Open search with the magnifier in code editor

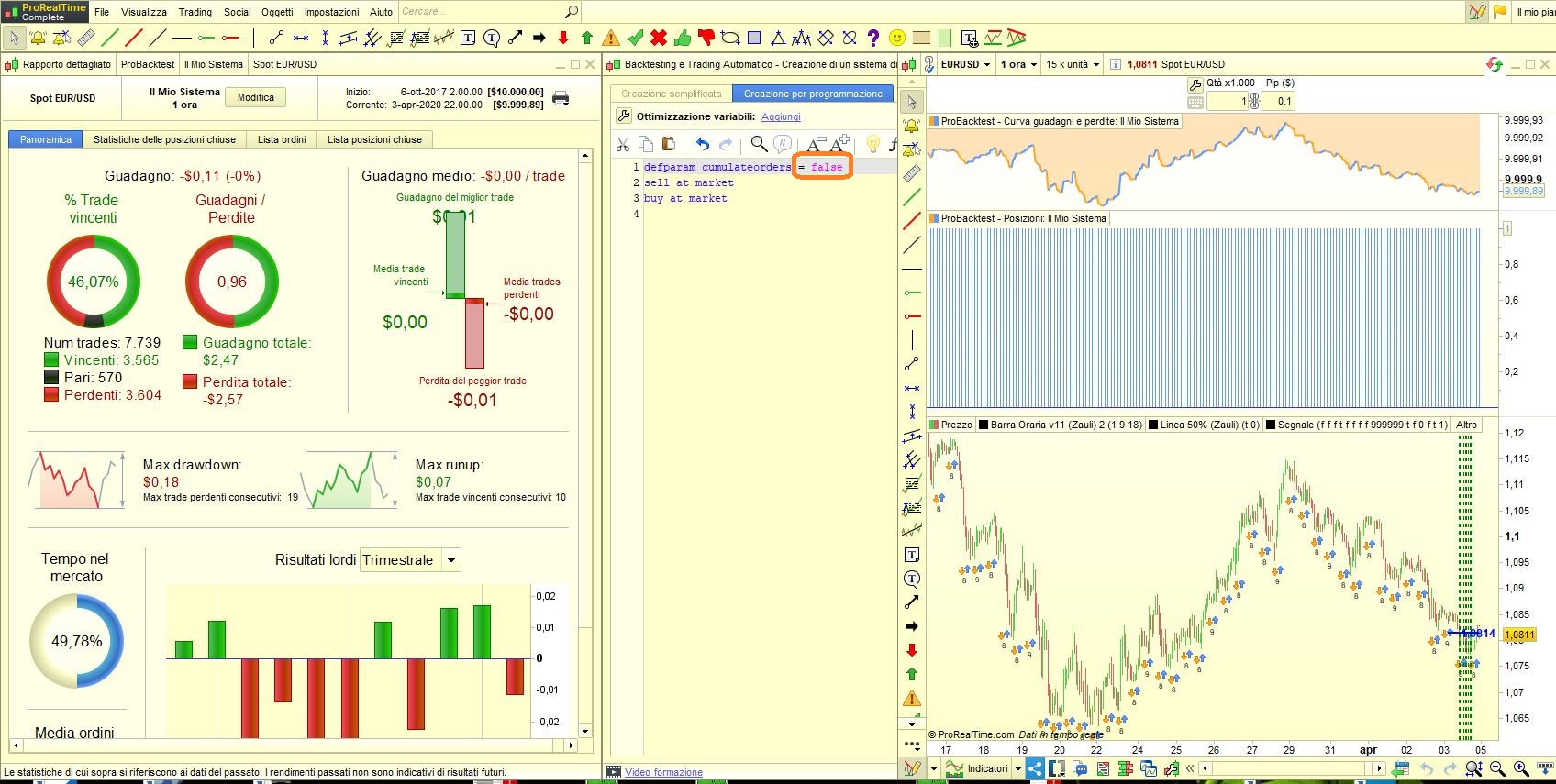(x=759, y=144)
